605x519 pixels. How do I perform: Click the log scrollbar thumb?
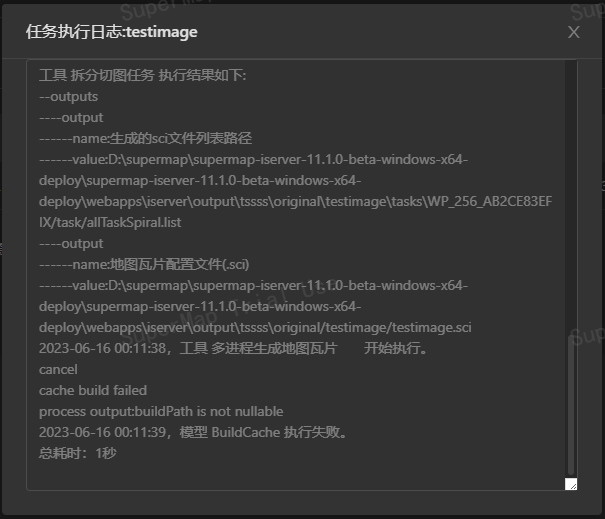click(571, 405)
